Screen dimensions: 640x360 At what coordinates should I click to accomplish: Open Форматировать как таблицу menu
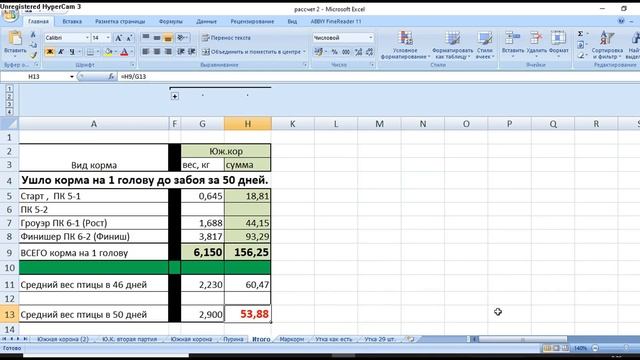pos(452,45)
